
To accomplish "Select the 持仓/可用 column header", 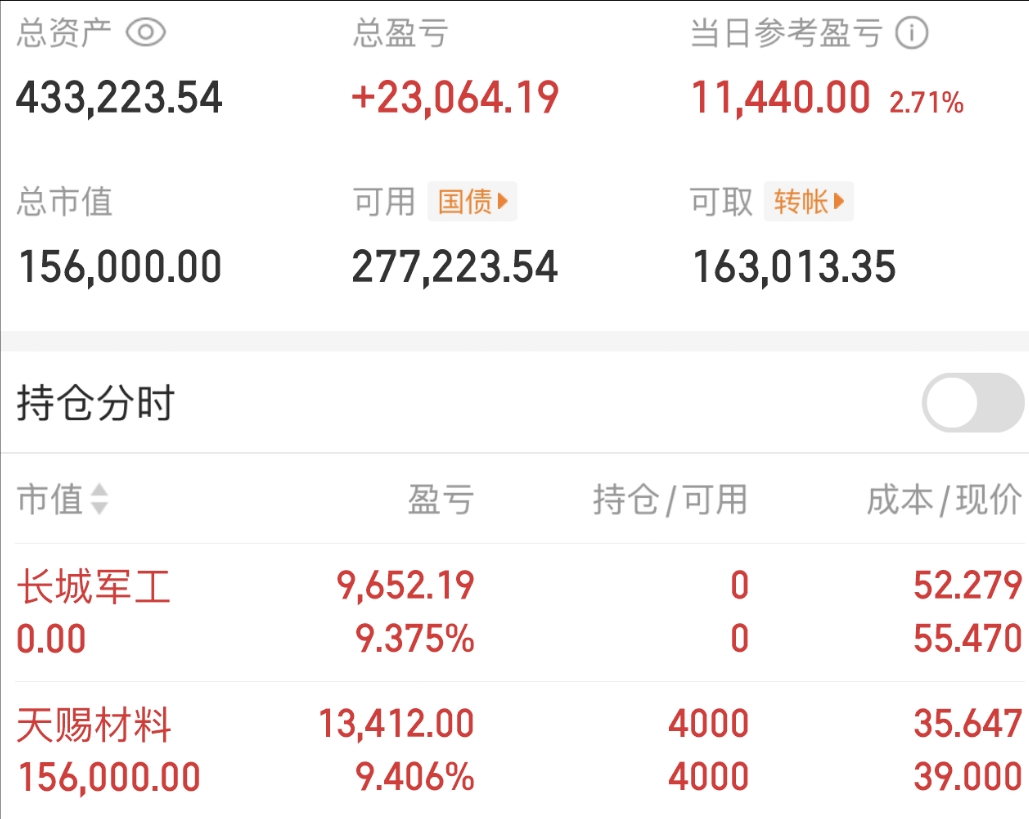I will click(x=670, y=499).
